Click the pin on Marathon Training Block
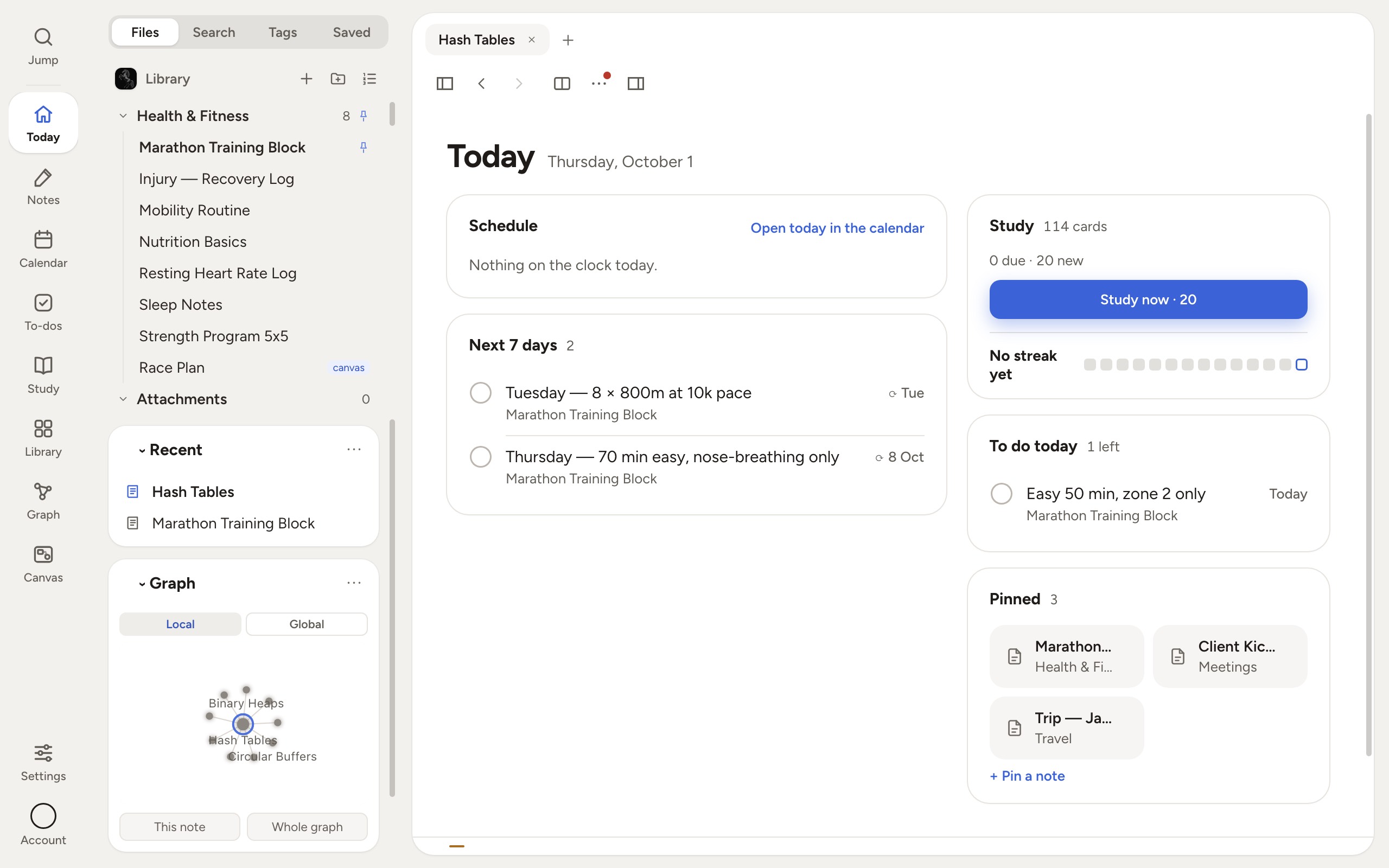1389x868 pixels. point(364,148)
